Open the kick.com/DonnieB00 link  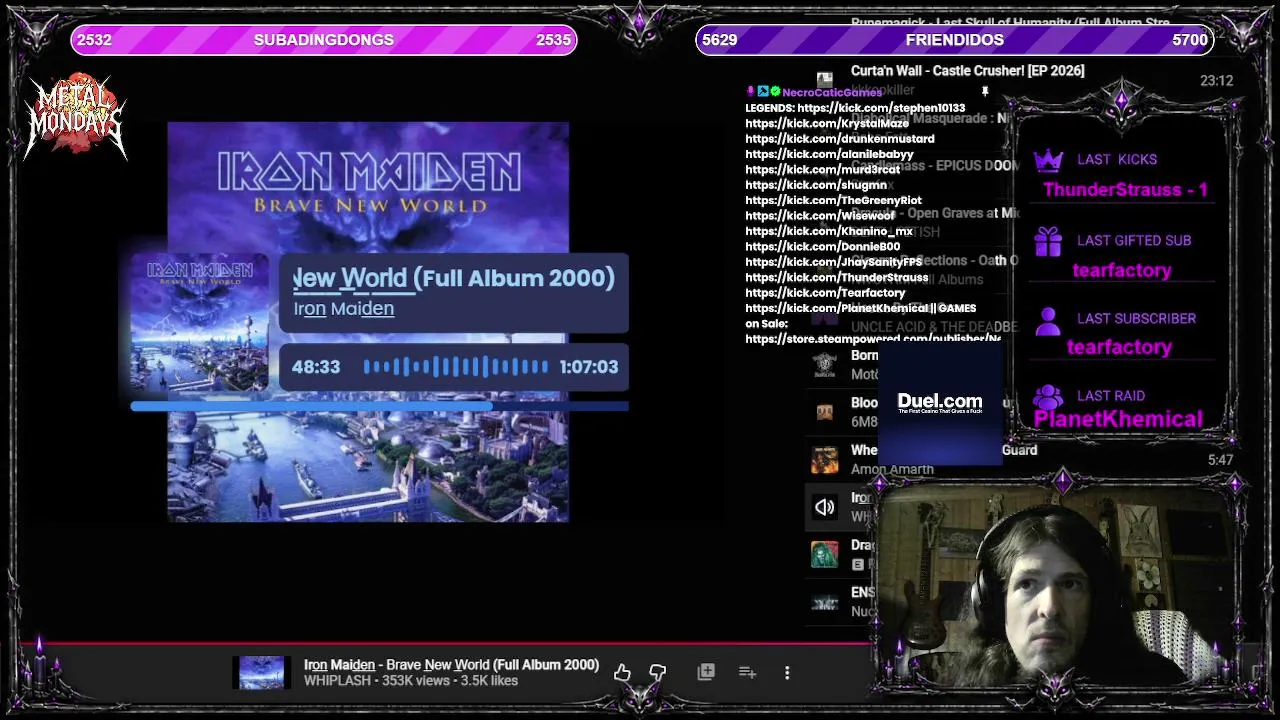[x=822, y=247]
